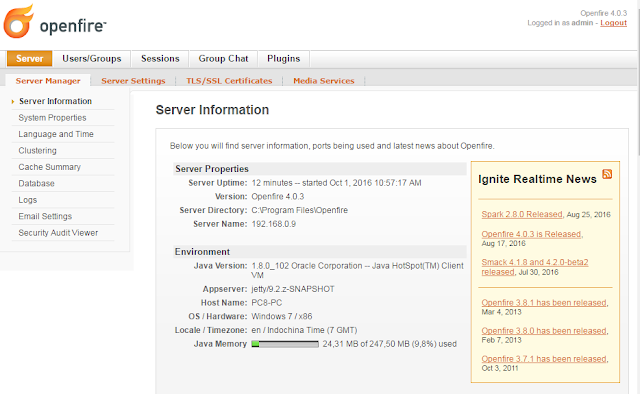Click the 'Openfire 4.0.3' text above Logout
Screen dimensions: 640x394
pos(604,13)
